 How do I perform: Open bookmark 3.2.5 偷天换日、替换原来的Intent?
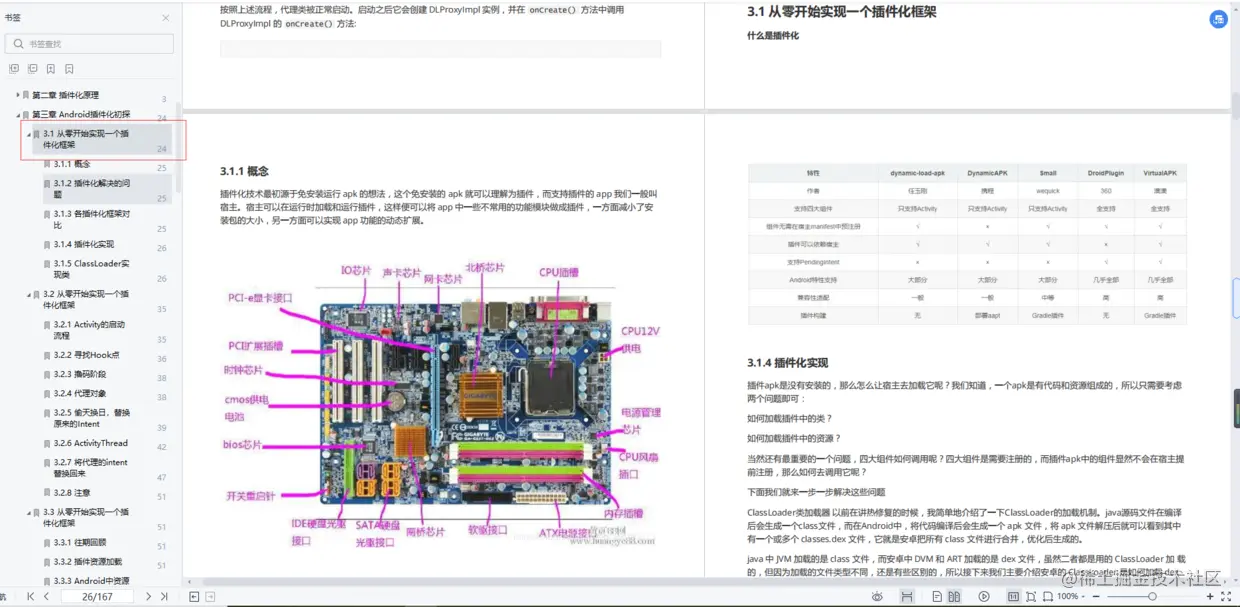(x=91, y=418)
